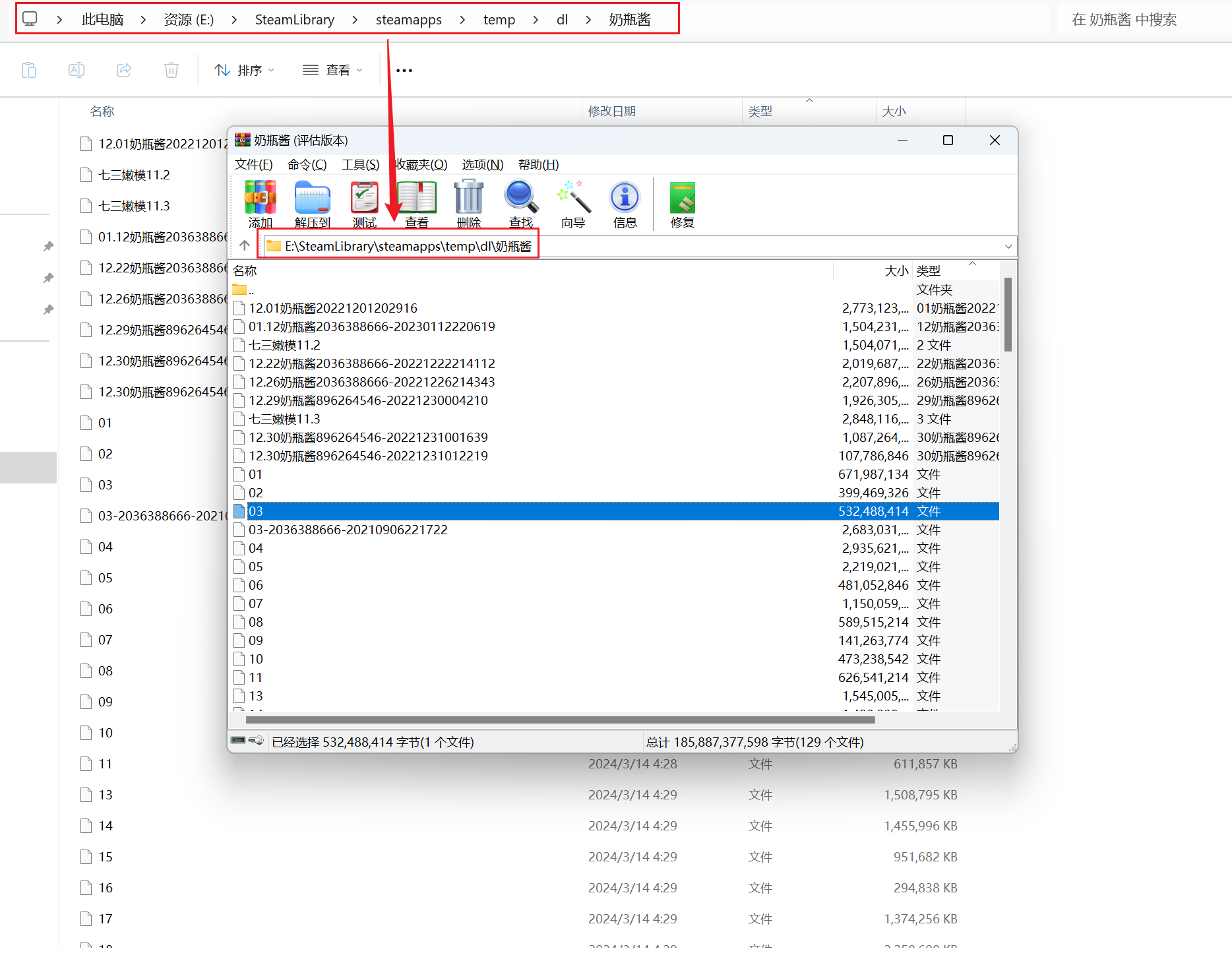1232x959 pixels.
Task: Open the Options (选项) menu
Action: point(482,164)
